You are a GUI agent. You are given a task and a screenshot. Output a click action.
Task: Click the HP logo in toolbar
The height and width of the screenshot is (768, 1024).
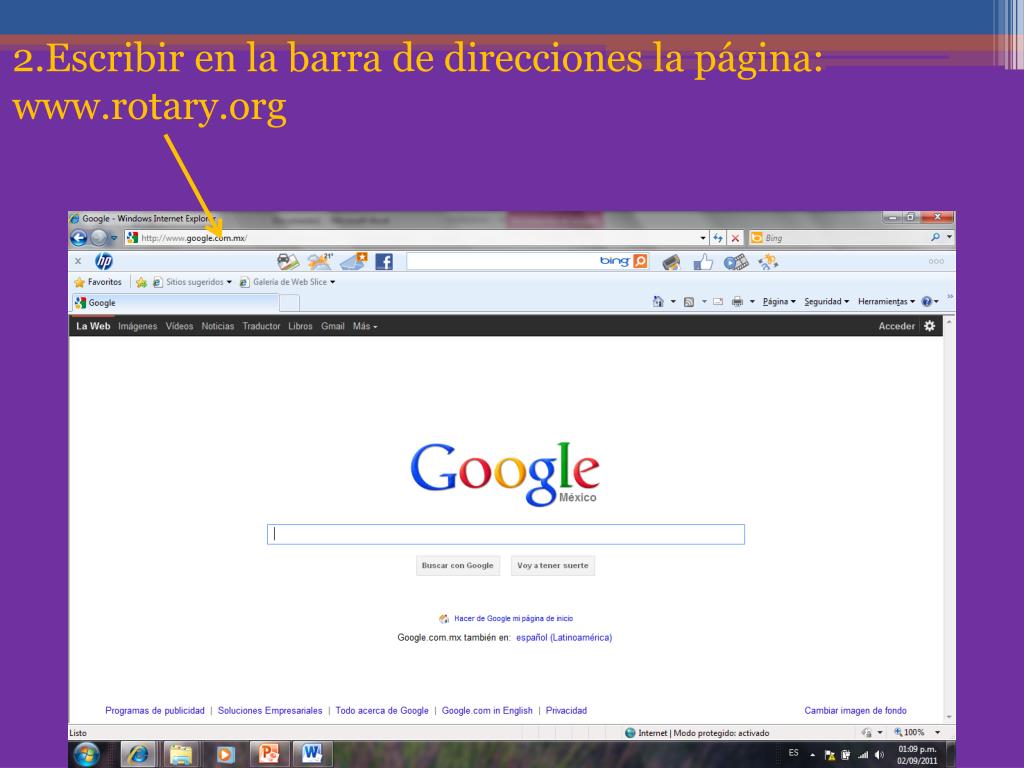click(x=104, y=261)
